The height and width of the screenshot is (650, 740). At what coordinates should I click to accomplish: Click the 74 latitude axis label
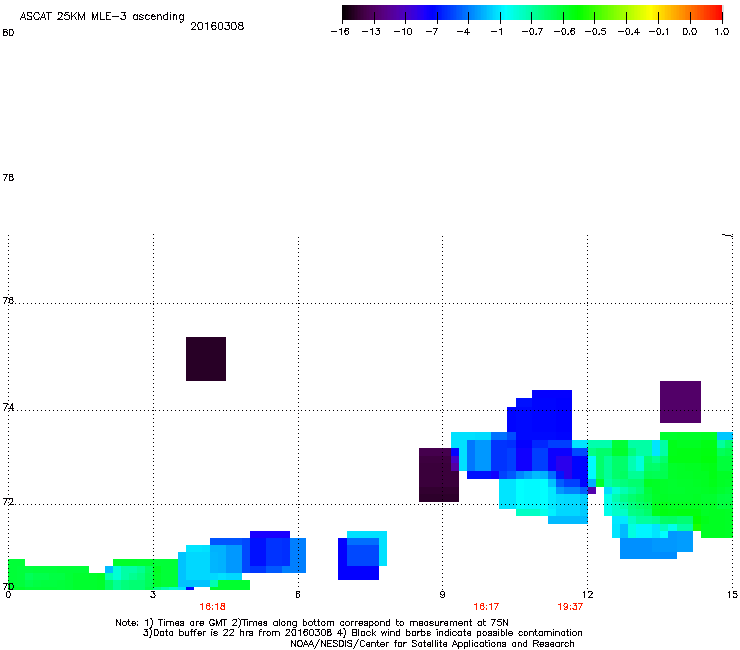[x=8, y=407]
